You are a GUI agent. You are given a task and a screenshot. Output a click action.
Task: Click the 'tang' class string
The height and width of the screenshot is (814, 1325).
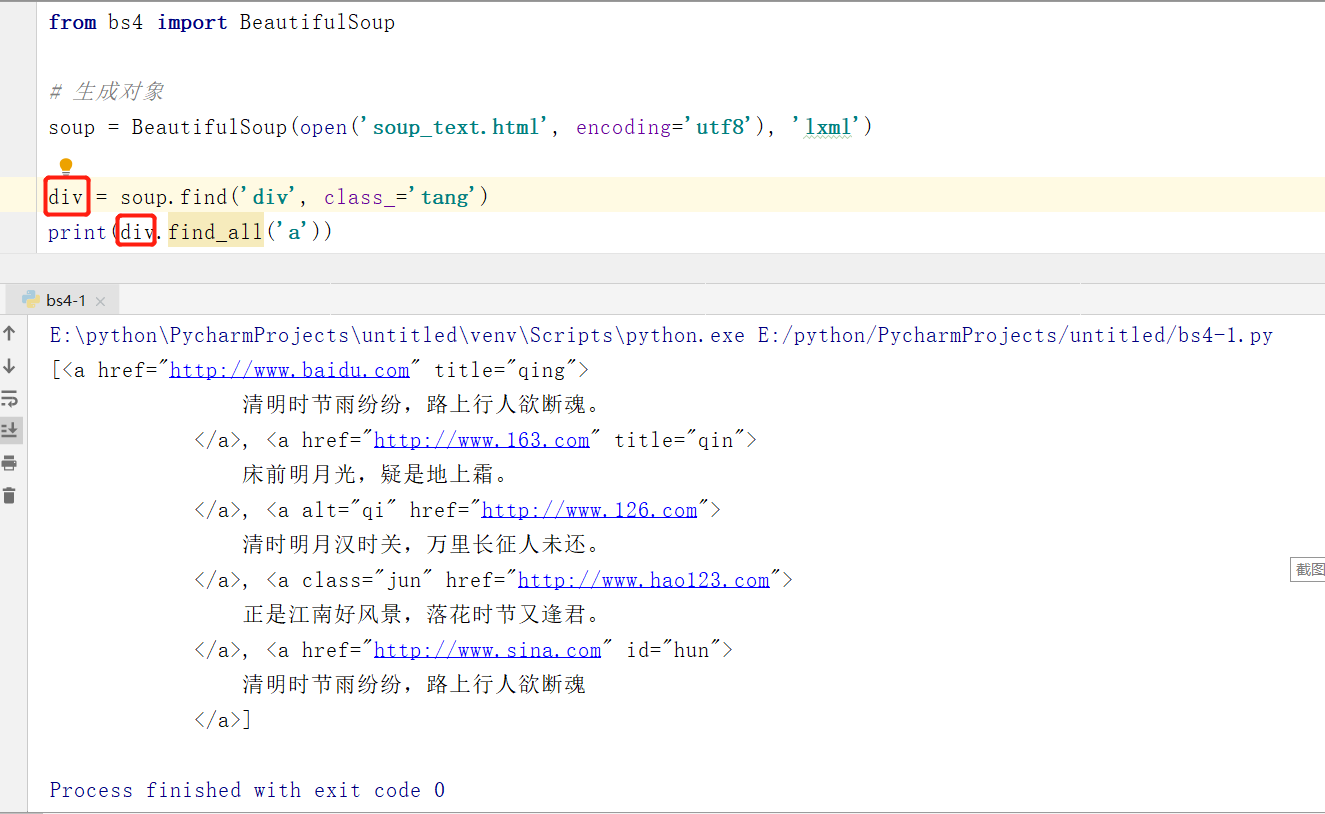point(445,197)
